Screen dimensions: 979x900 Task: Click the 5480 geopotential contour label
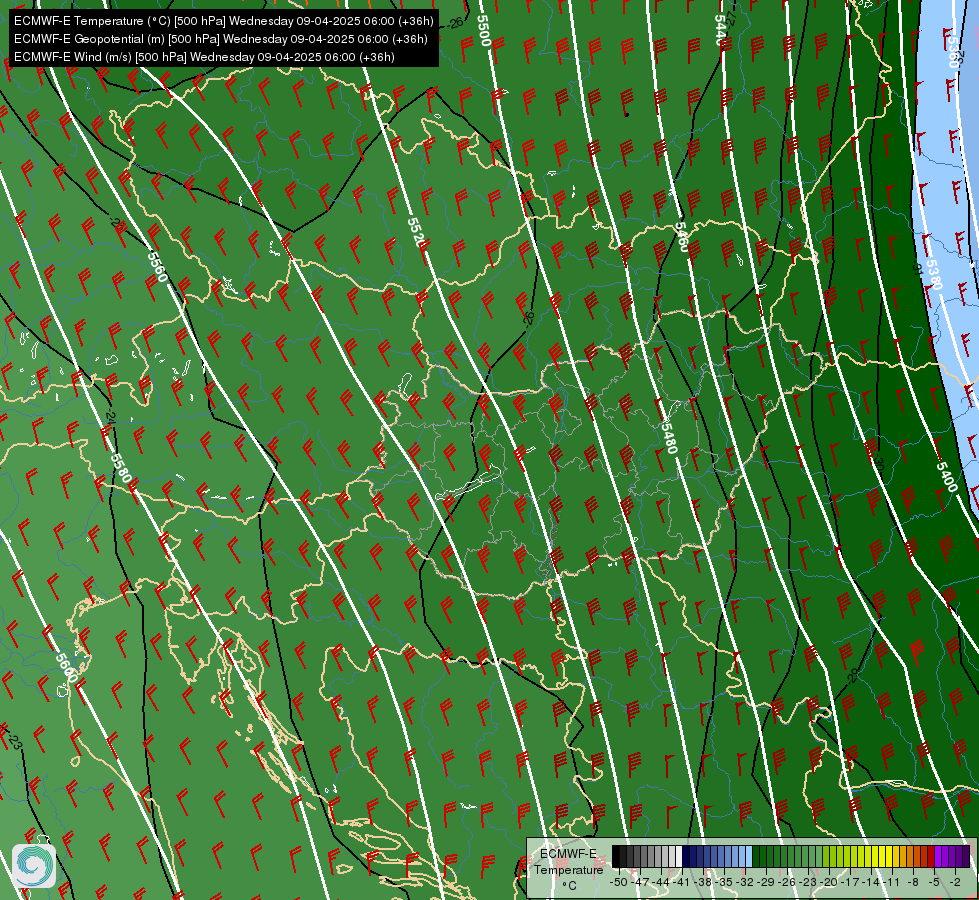click(669, 437)
